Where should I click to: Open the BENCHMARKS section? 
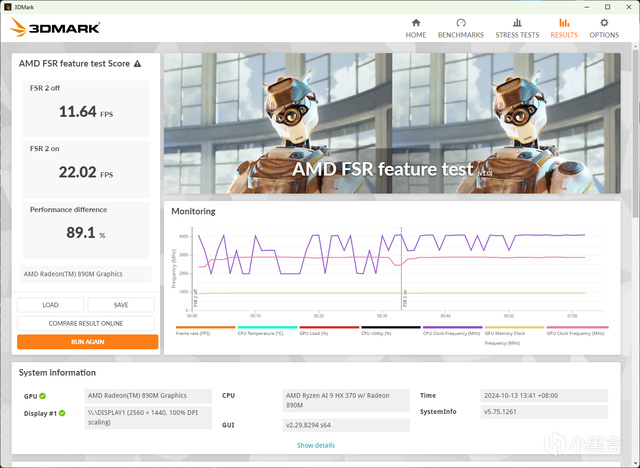461,29
